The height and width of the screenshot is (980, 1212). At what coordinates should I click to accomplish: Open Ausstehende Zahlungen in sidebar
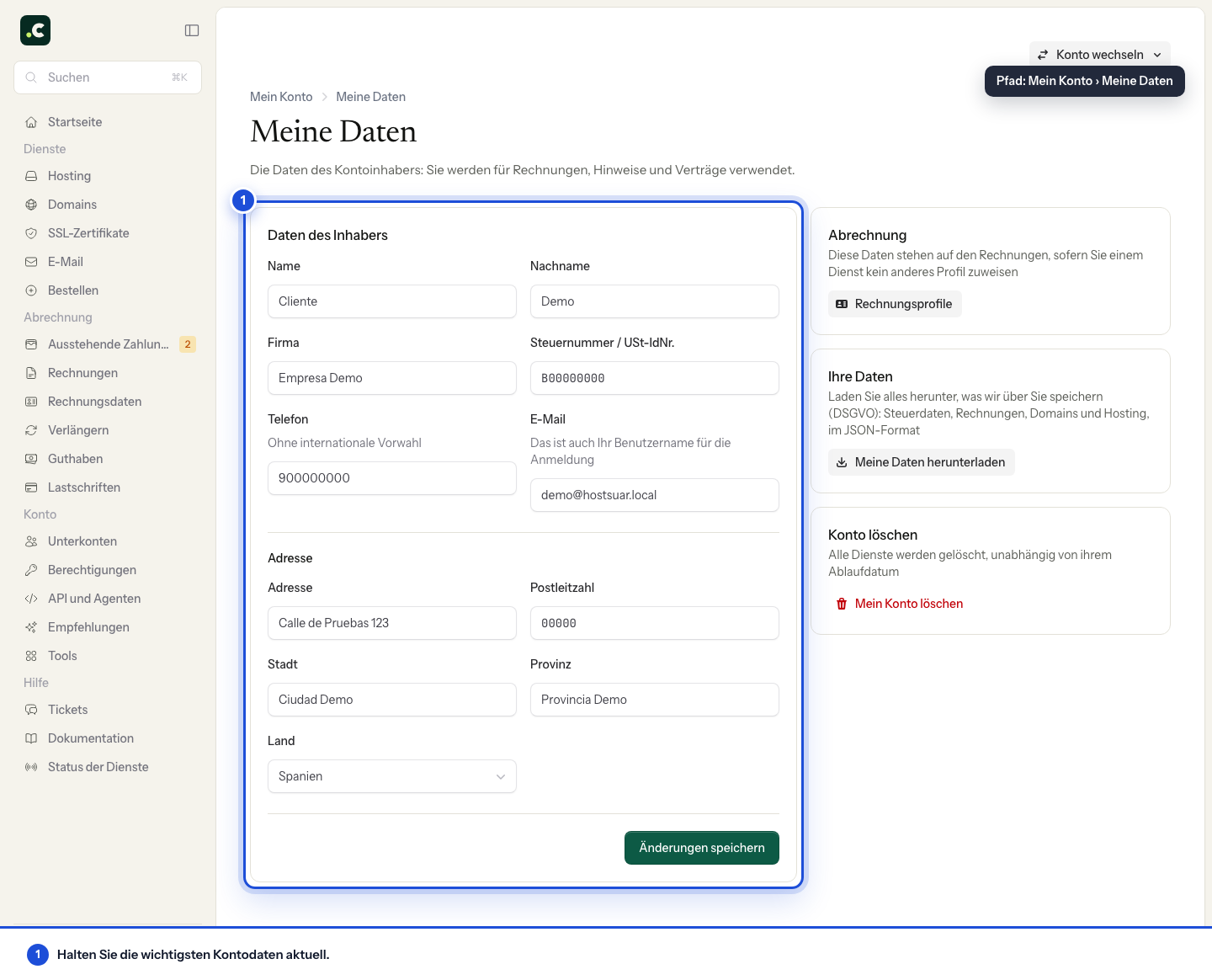pos(108,344)
